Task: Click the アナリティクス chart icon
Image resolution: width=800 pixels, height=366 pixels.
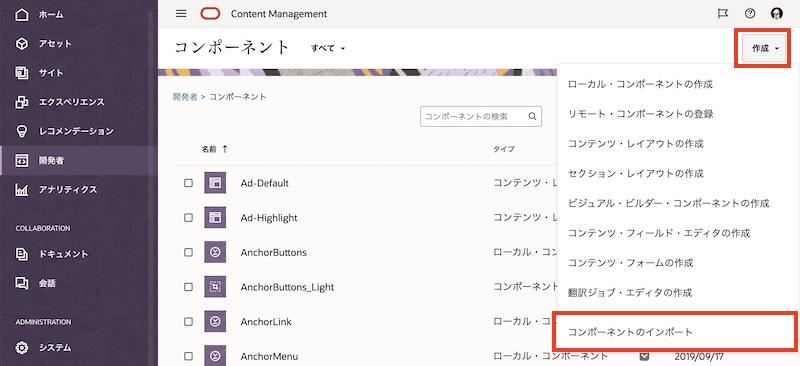Action: click(21, 189)
